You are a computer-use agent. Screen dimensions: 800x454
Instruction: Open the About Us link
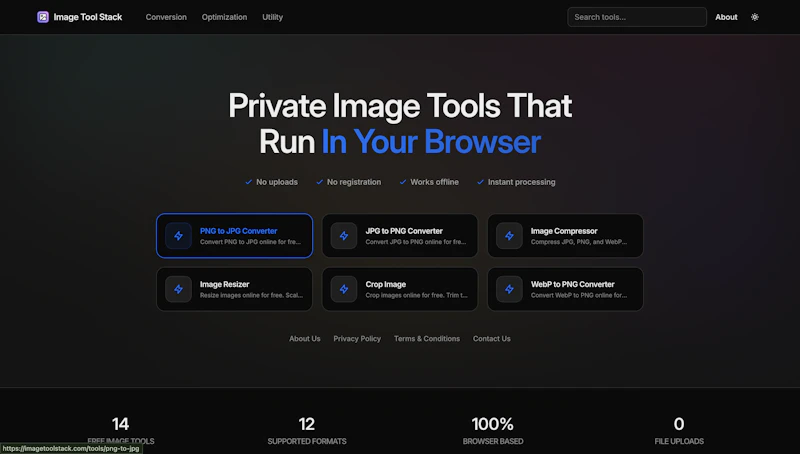(x=305, y=339)
